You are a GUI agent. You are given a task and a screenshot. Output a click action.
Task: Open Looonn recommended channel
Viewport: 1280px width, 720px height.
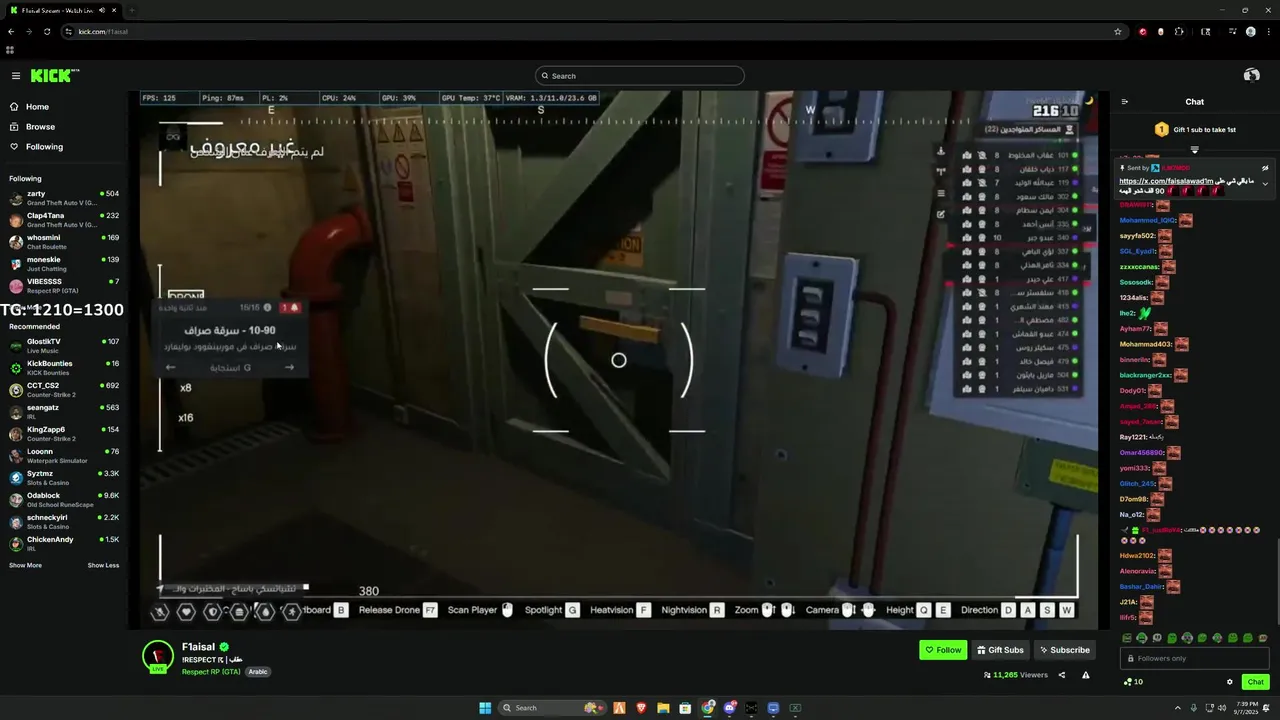pyautogui.click(x=64, y=456)
